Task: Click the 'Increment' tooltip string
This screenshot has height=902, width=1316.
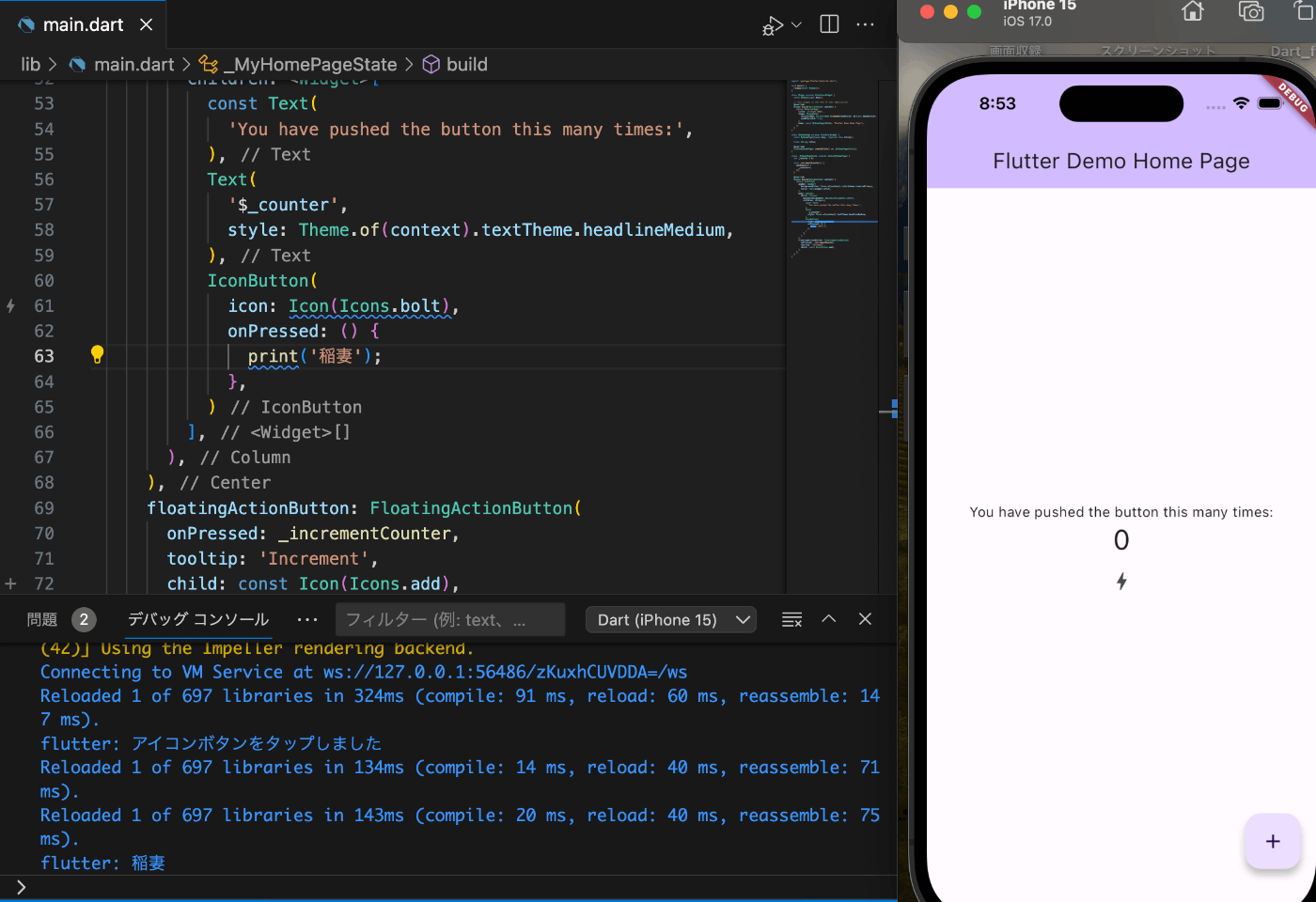Action: (314, 558)
